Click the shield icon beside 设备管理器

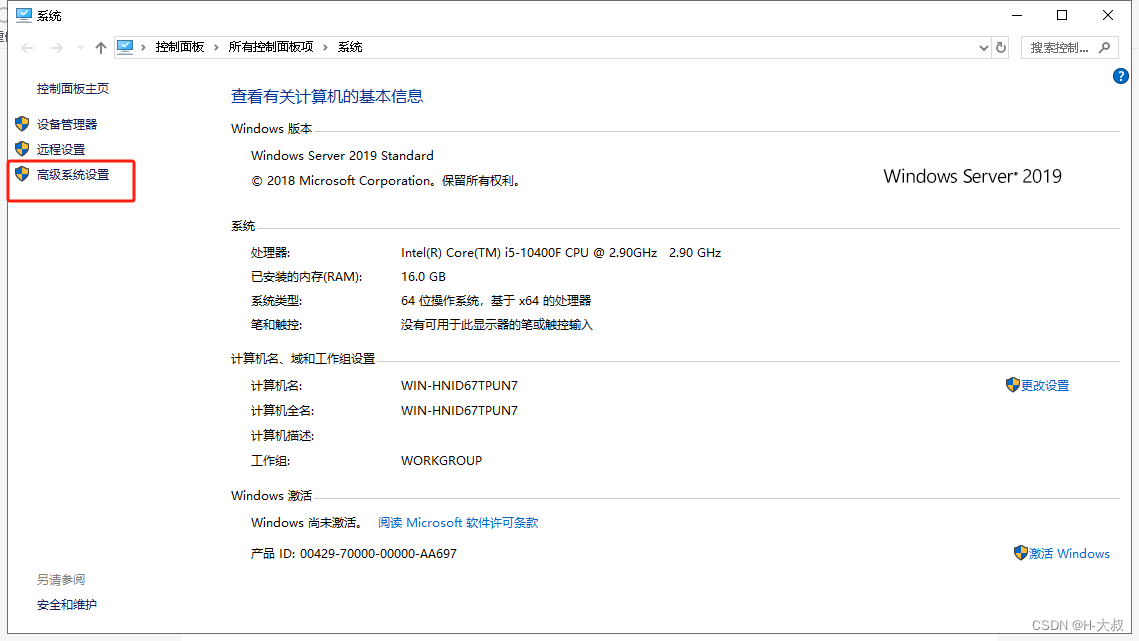point(22,124)
